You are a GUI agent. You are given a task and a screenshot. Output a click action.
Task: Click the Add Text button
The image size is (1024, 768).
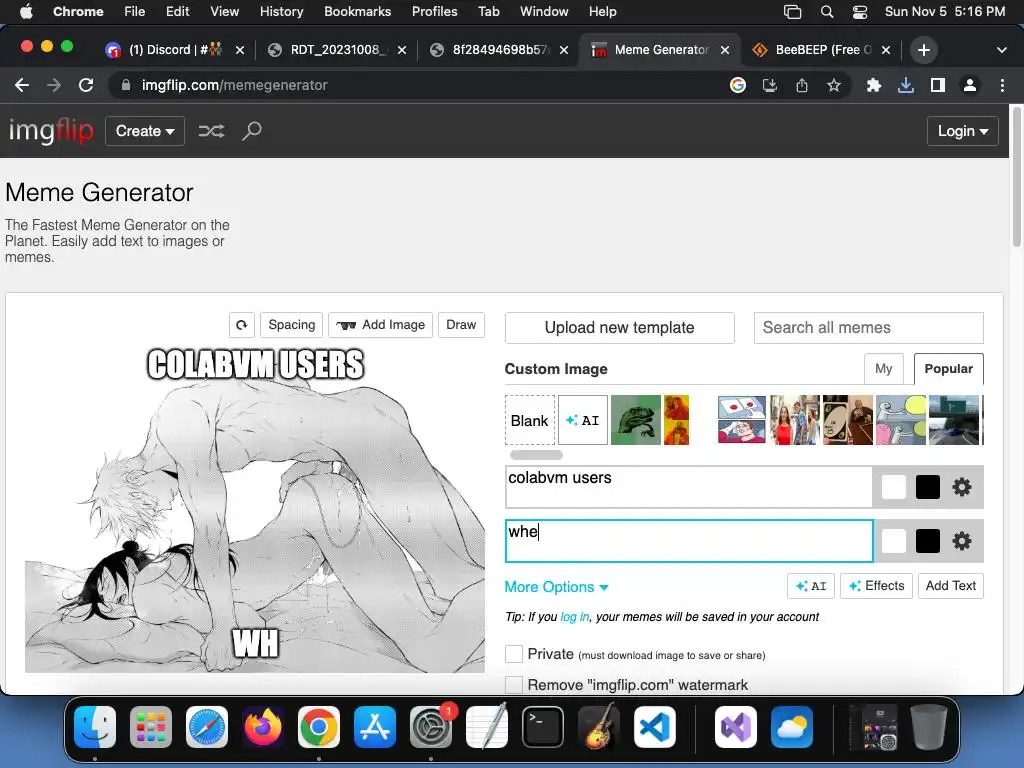[x=950, y=586]
